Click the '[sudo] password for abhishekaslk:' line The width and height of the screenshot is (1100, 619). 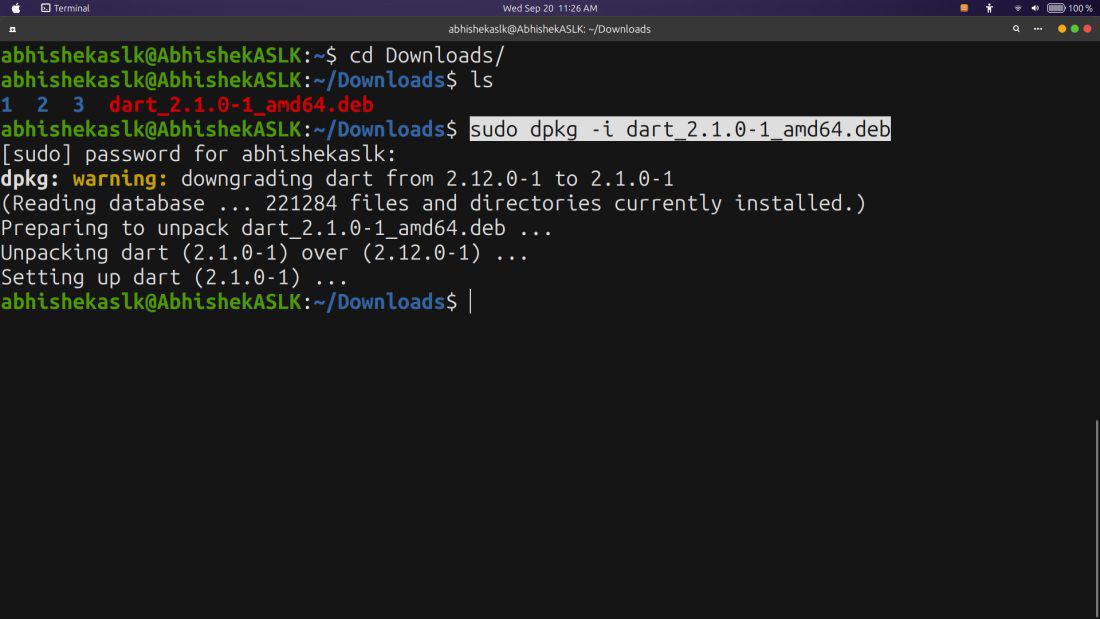[x=199, y=154]
